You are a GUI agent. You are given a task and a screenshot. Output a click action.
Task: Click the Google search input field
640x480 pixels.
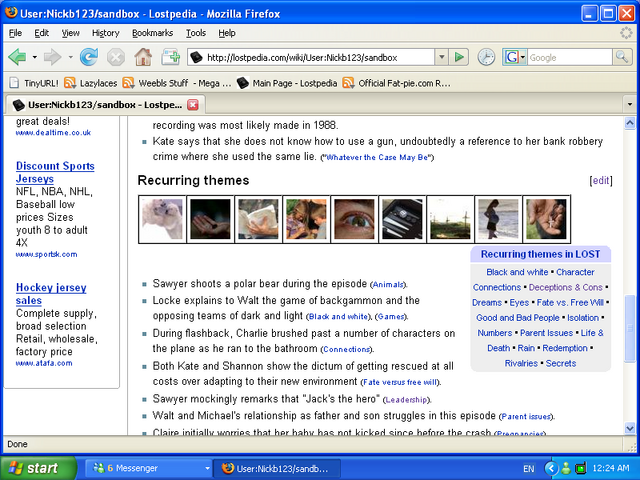point(570,57)
